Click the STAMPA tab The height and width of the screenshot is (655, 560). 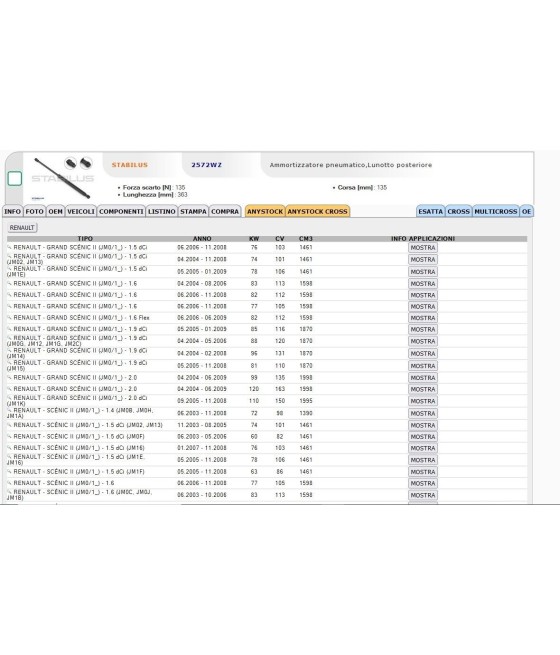point(193,211)
